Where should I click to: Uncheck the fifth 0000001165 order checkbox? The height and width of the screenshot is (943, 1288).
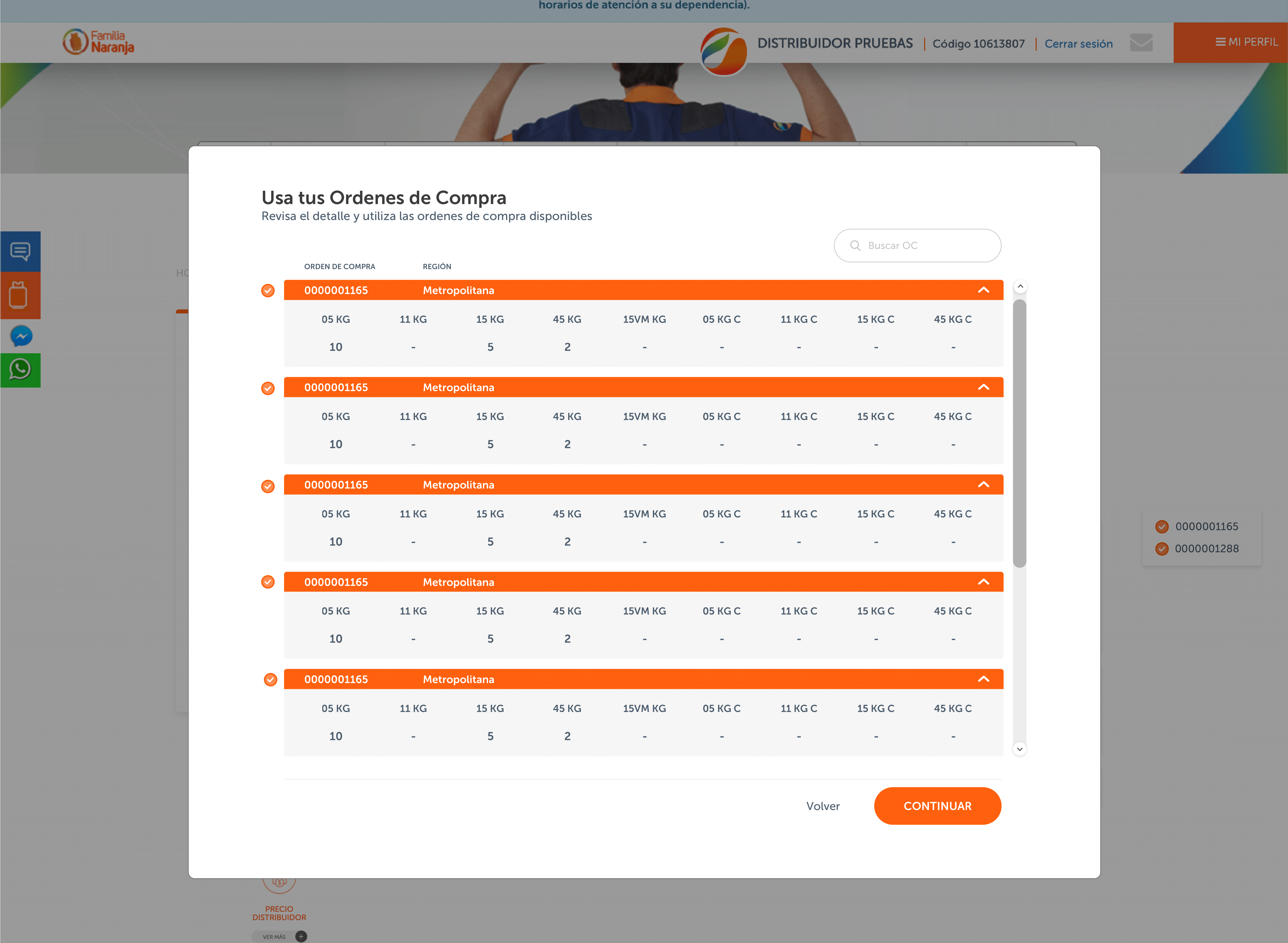pyautogui.click(x=271, y=679)
